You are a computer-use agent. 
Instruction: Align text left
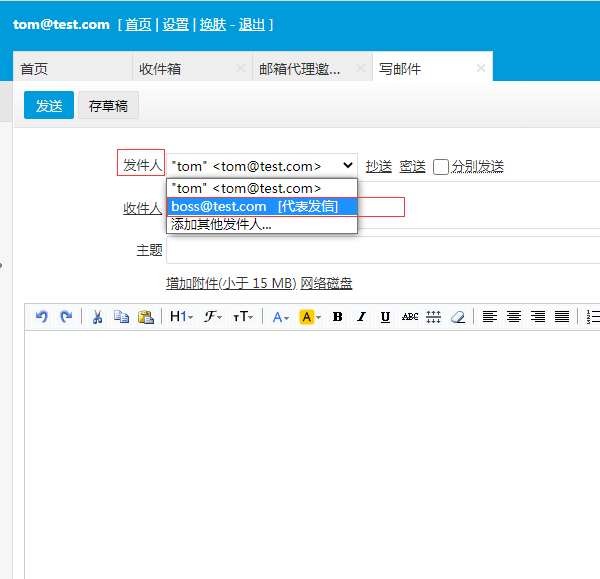489,317
